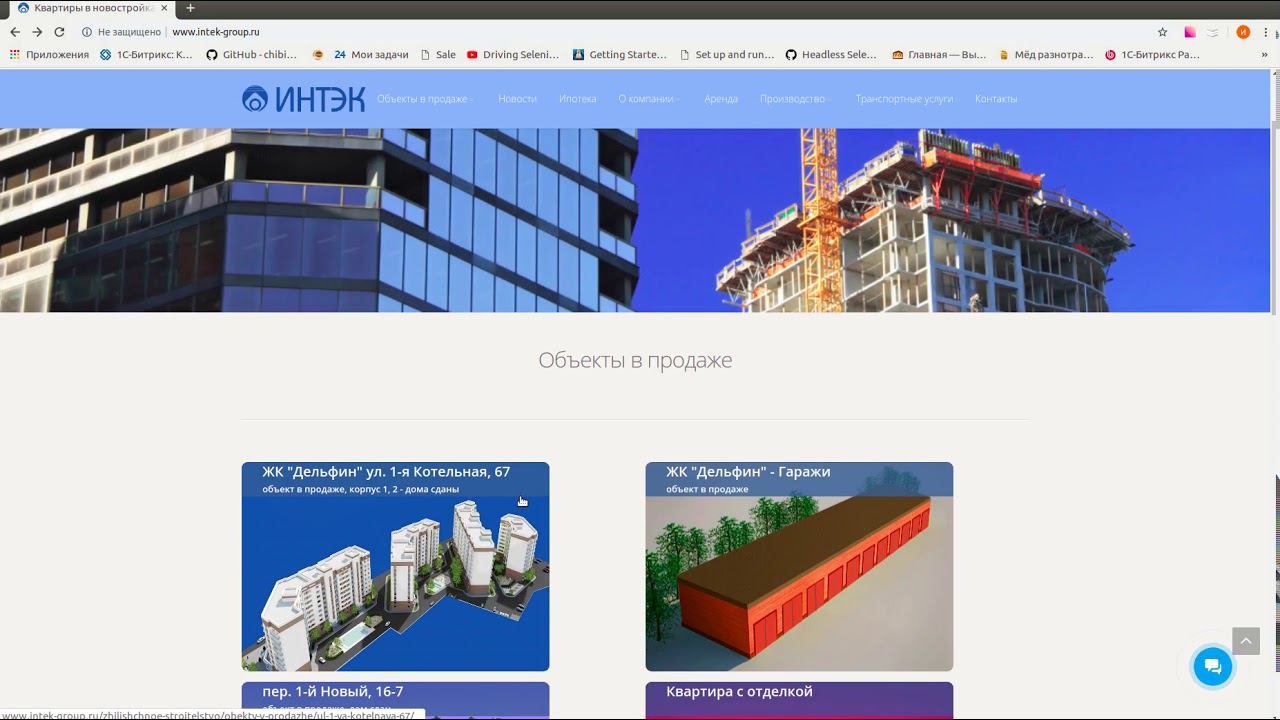Open the 24 Мои задачи bookmark
This screenshot has height=720, width=1280.
click(x=371, y=55)
